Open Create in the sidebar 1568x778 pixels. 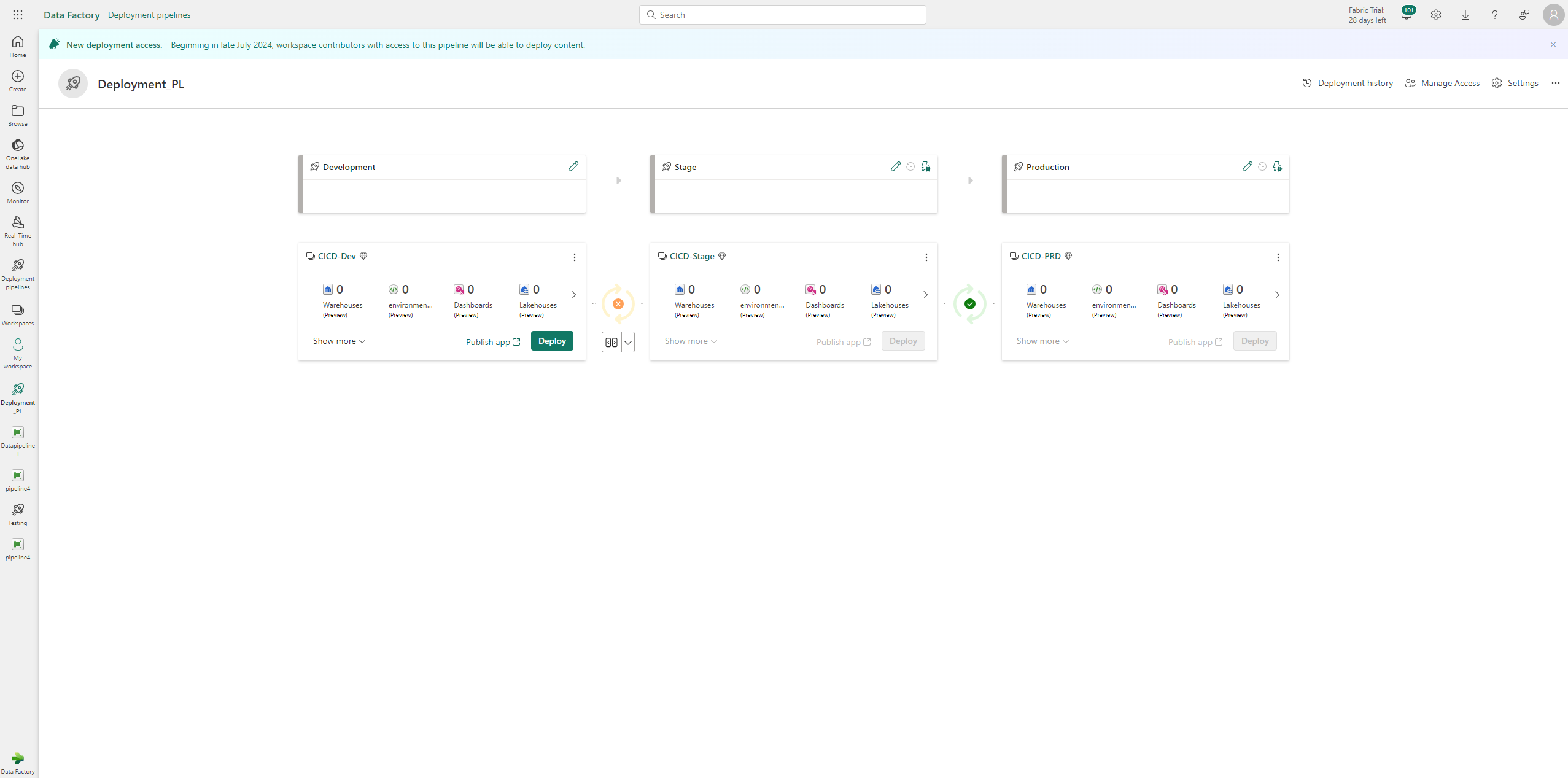[18, 81]
